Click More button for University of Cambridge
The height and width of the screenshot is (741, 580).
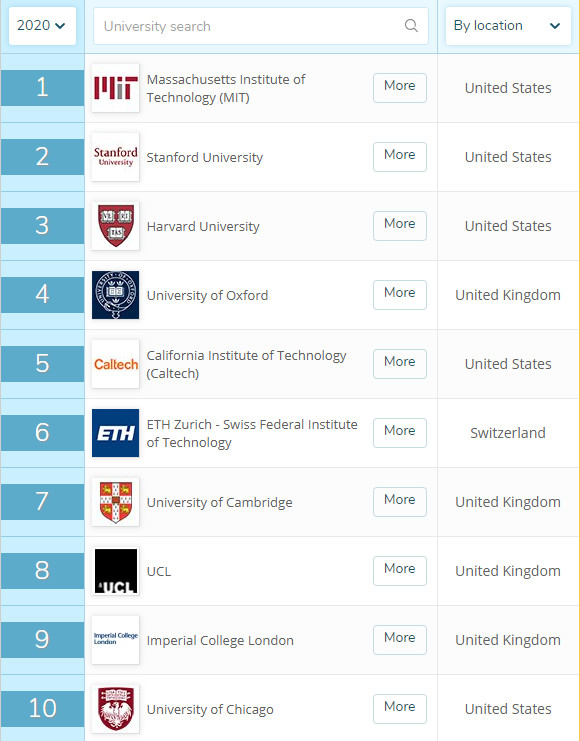click(x=399, y=501)
